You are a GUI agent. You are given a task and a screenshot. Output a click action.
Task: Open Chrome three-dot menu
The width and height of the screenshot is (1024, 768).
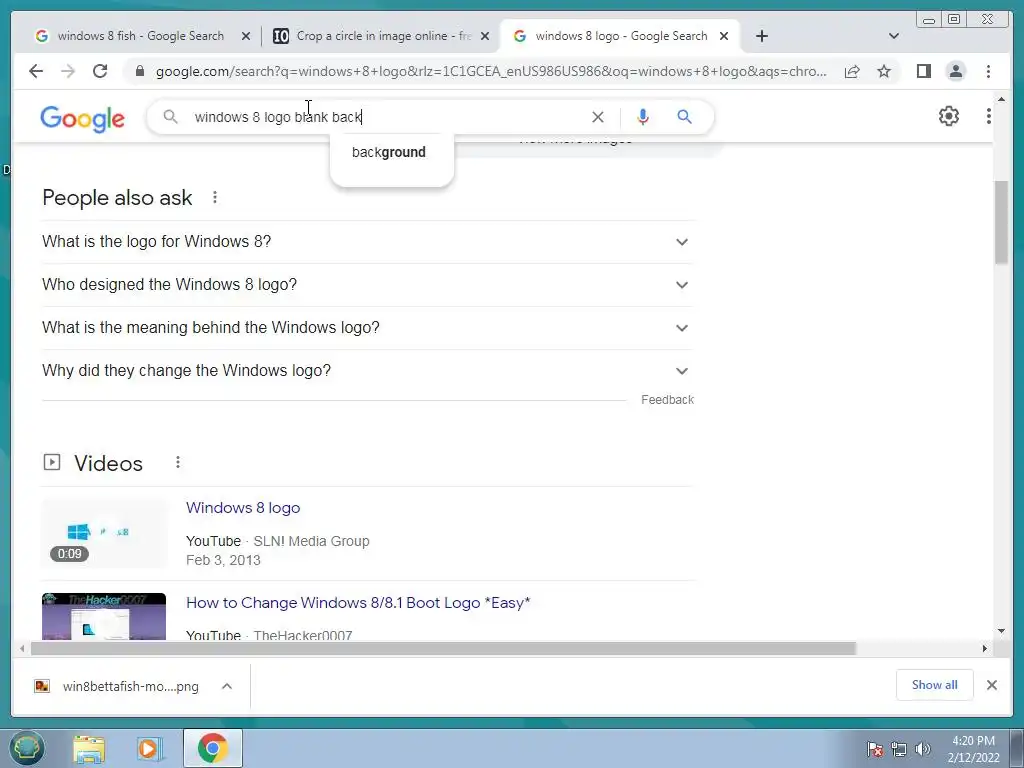(x=989, y=71)
